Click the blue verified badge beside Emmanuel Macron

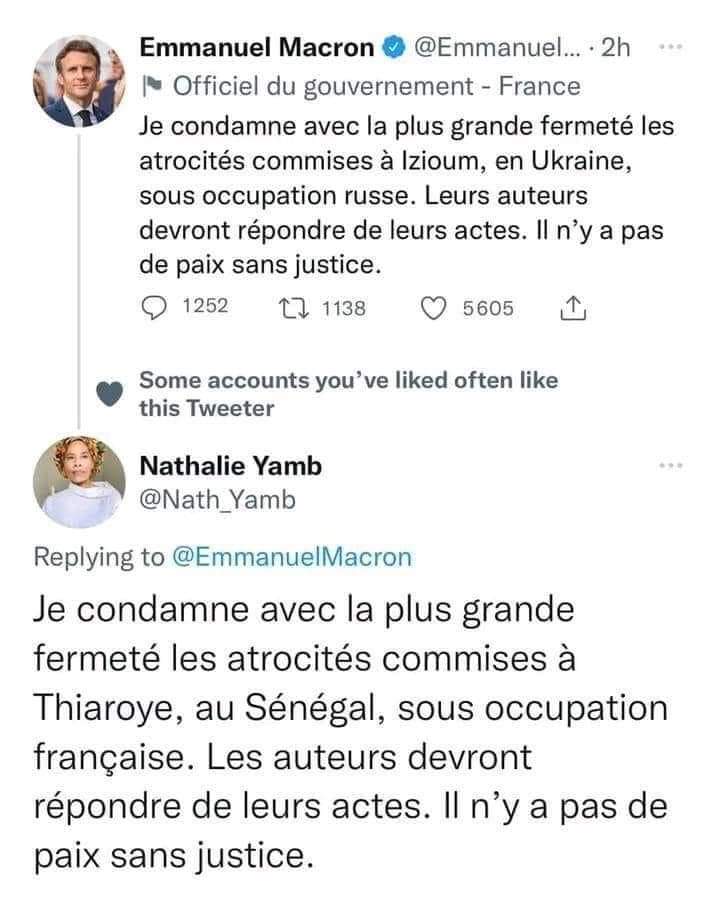click(x=394, y=48)
